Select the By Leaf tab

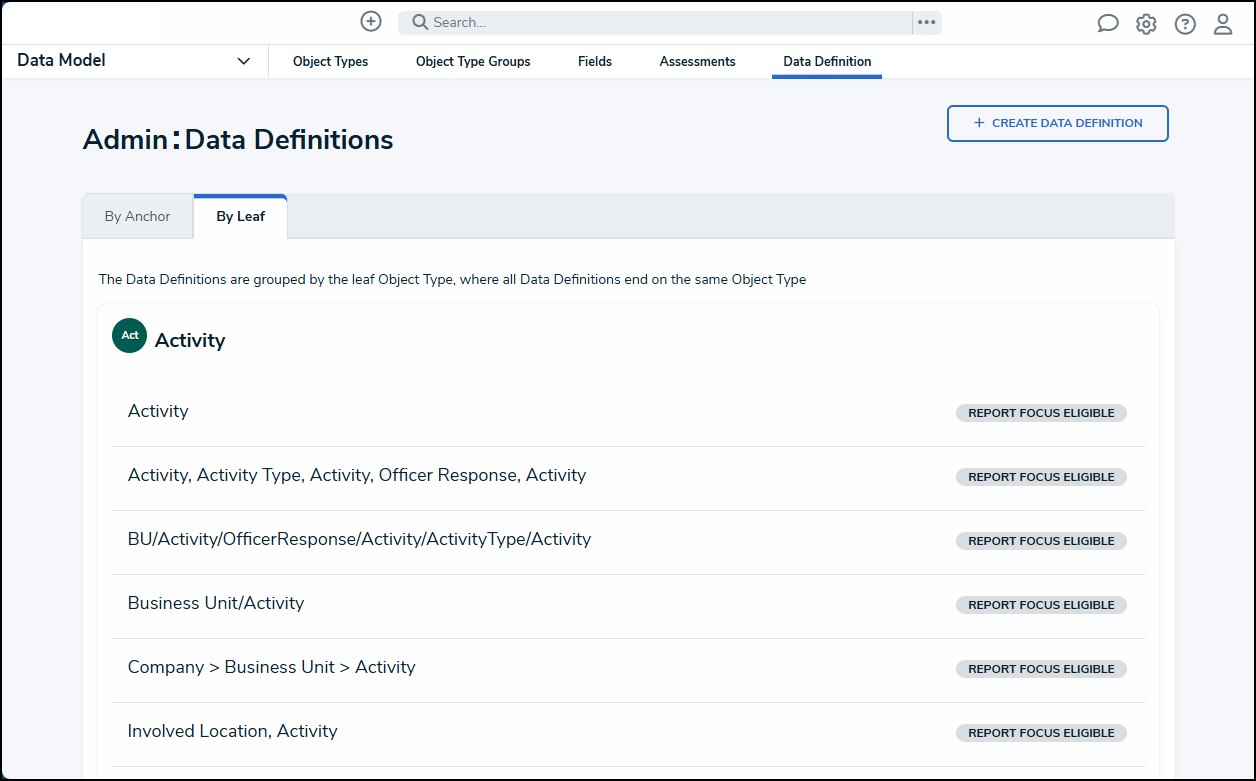coord(240,216)
